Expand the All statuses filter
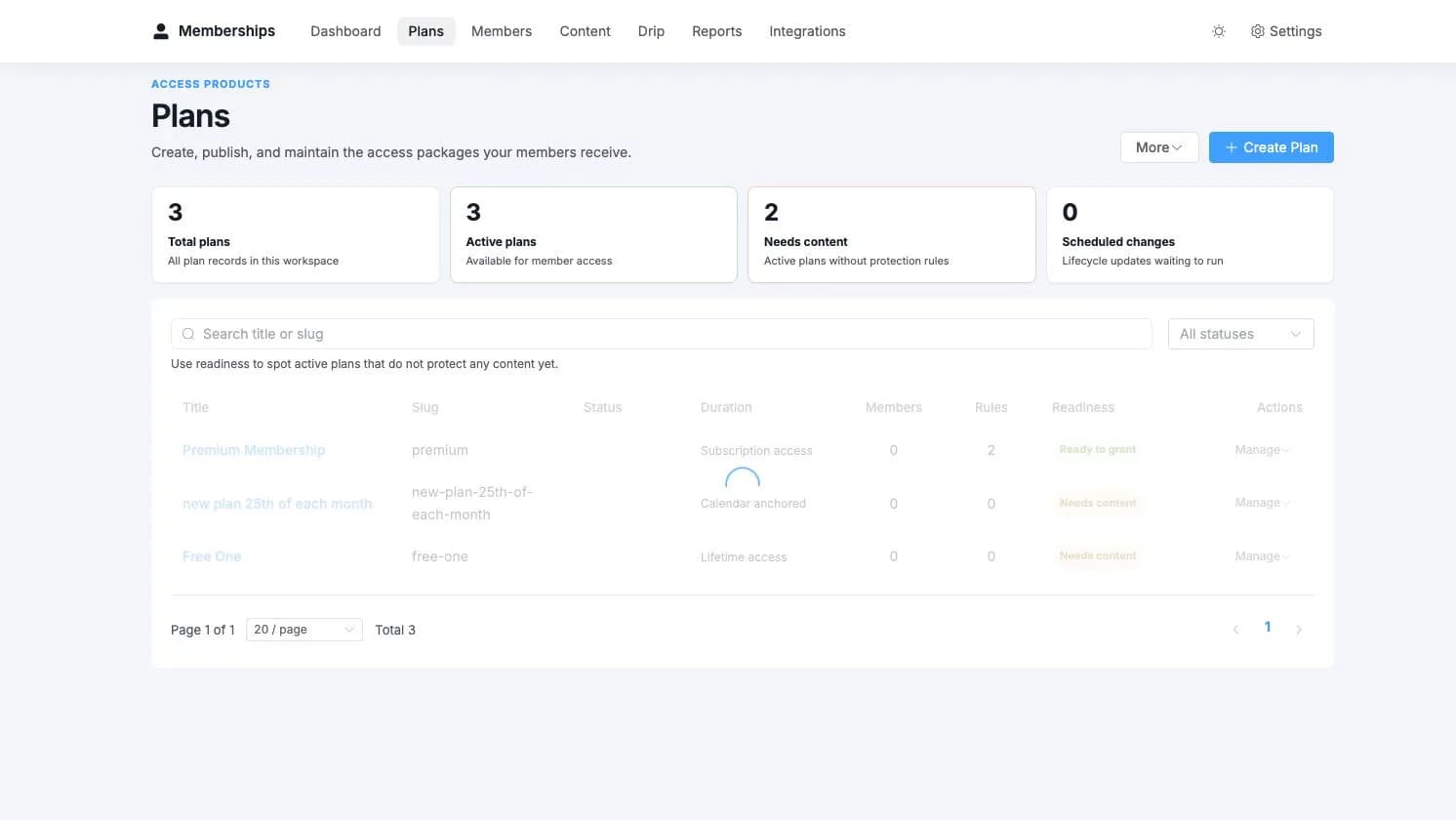1456x820 pixels. click(1240, 334)
